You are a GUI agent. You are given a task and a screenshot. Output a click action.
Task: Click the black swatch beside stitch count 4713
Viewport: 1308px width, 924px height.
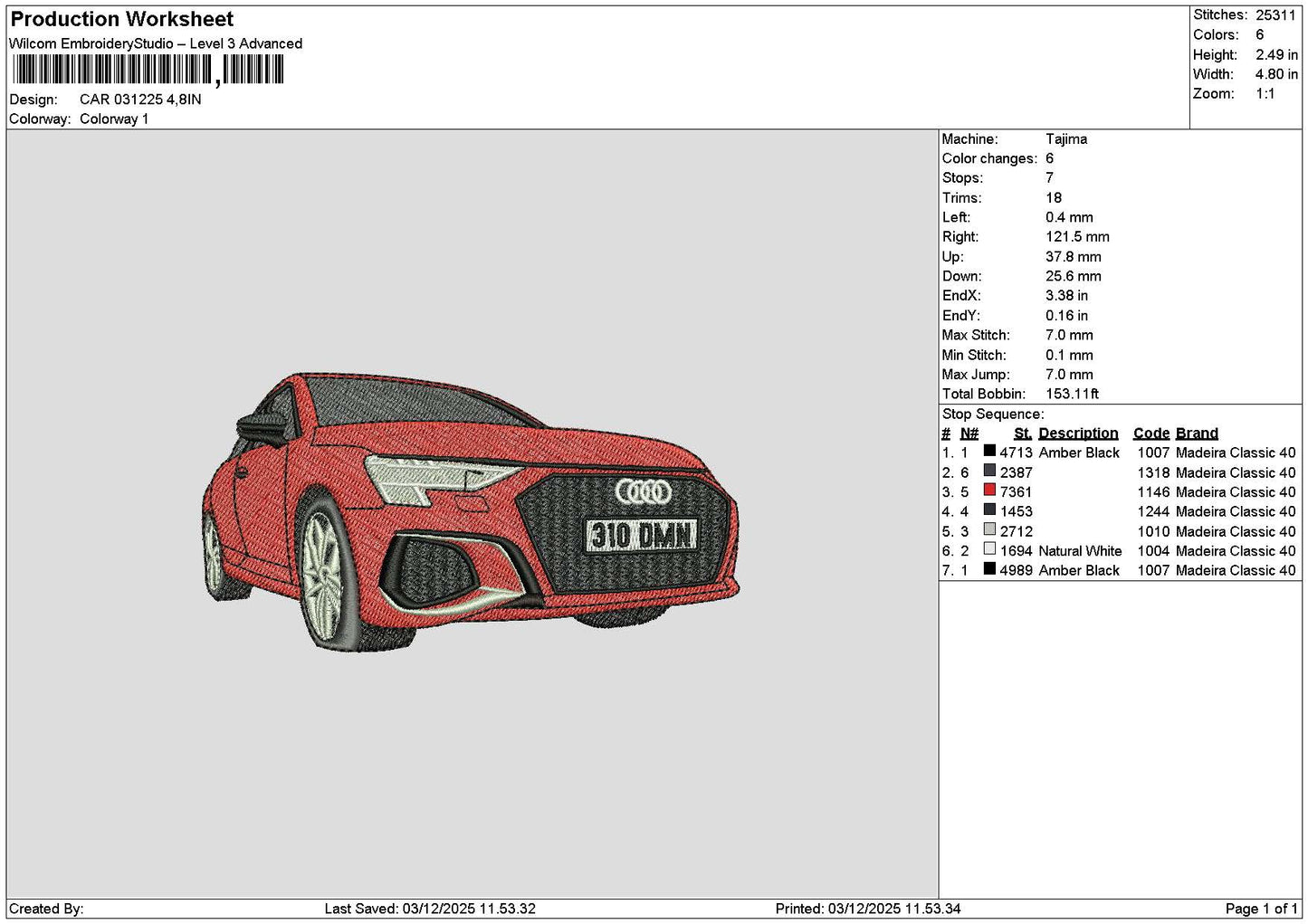click(x=989, y=451)
